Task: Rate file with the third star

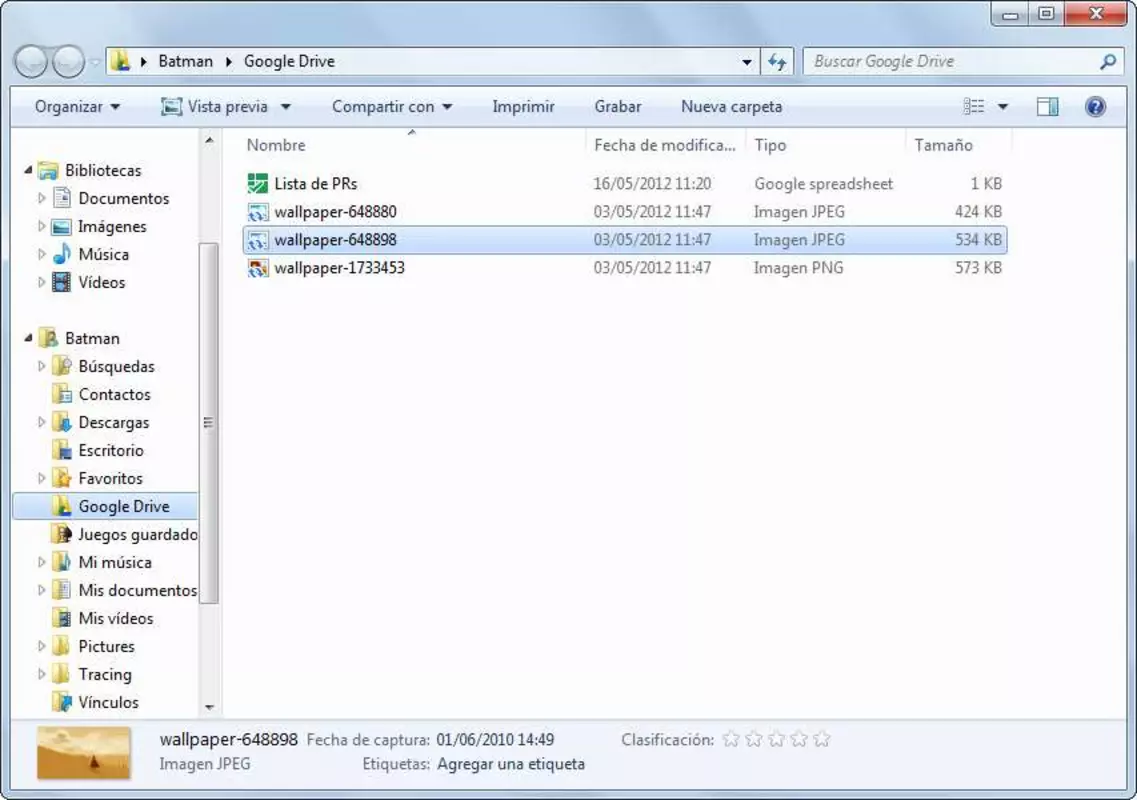Action: pyautogui.click(x=776, y=739)
